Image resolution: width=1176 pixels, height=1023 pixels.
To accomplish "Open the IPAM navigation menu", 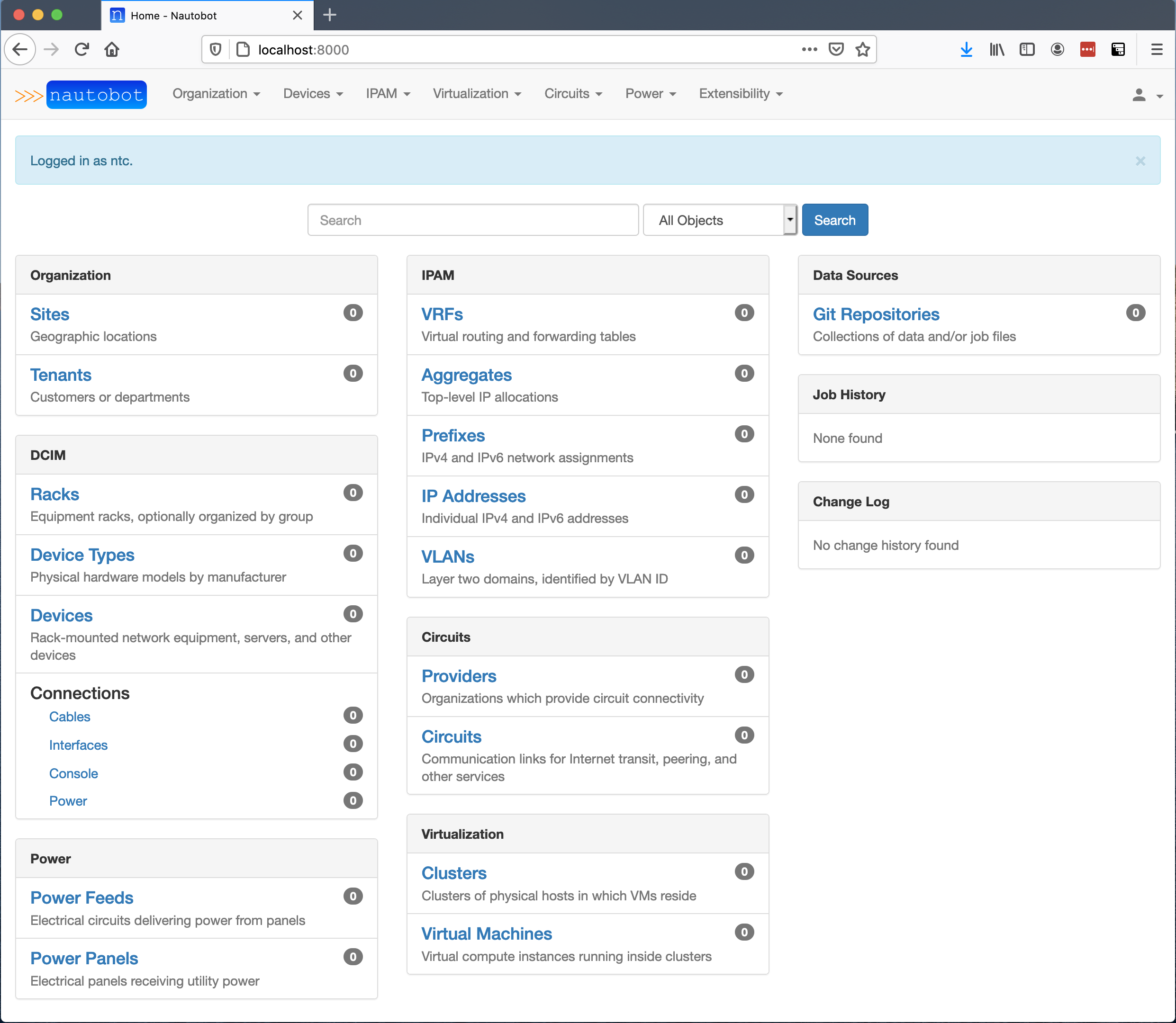I will 388,94.
